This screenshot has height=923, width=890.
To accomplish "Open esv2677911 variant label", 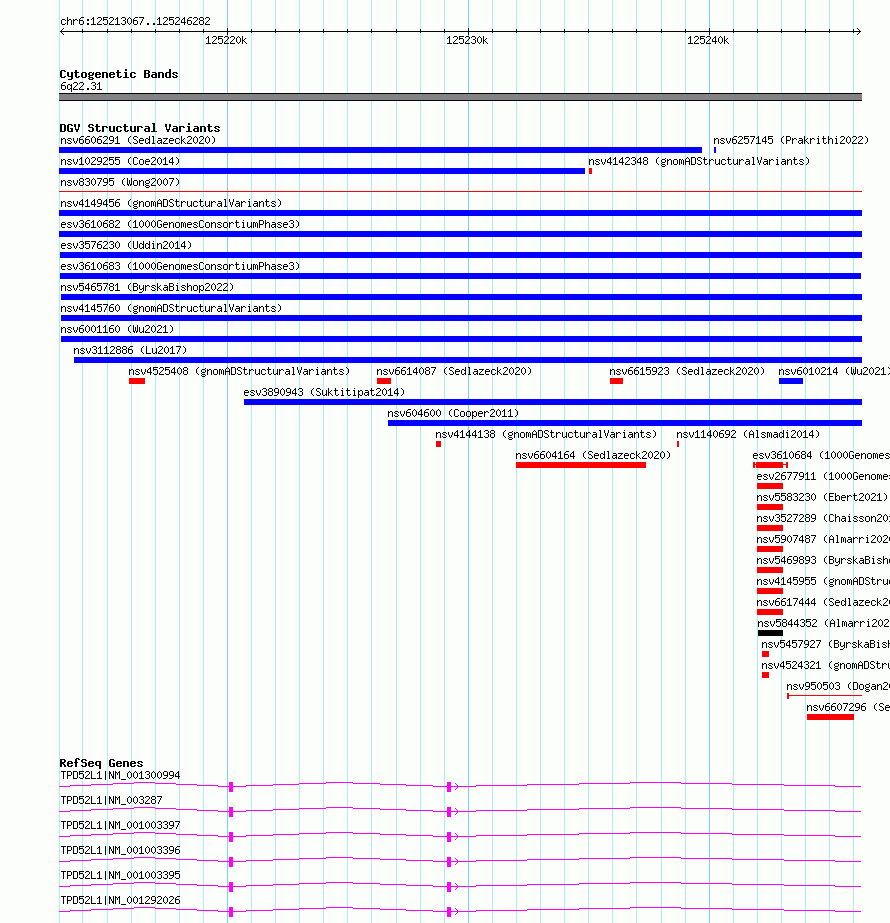I will (x=823, y=476).
